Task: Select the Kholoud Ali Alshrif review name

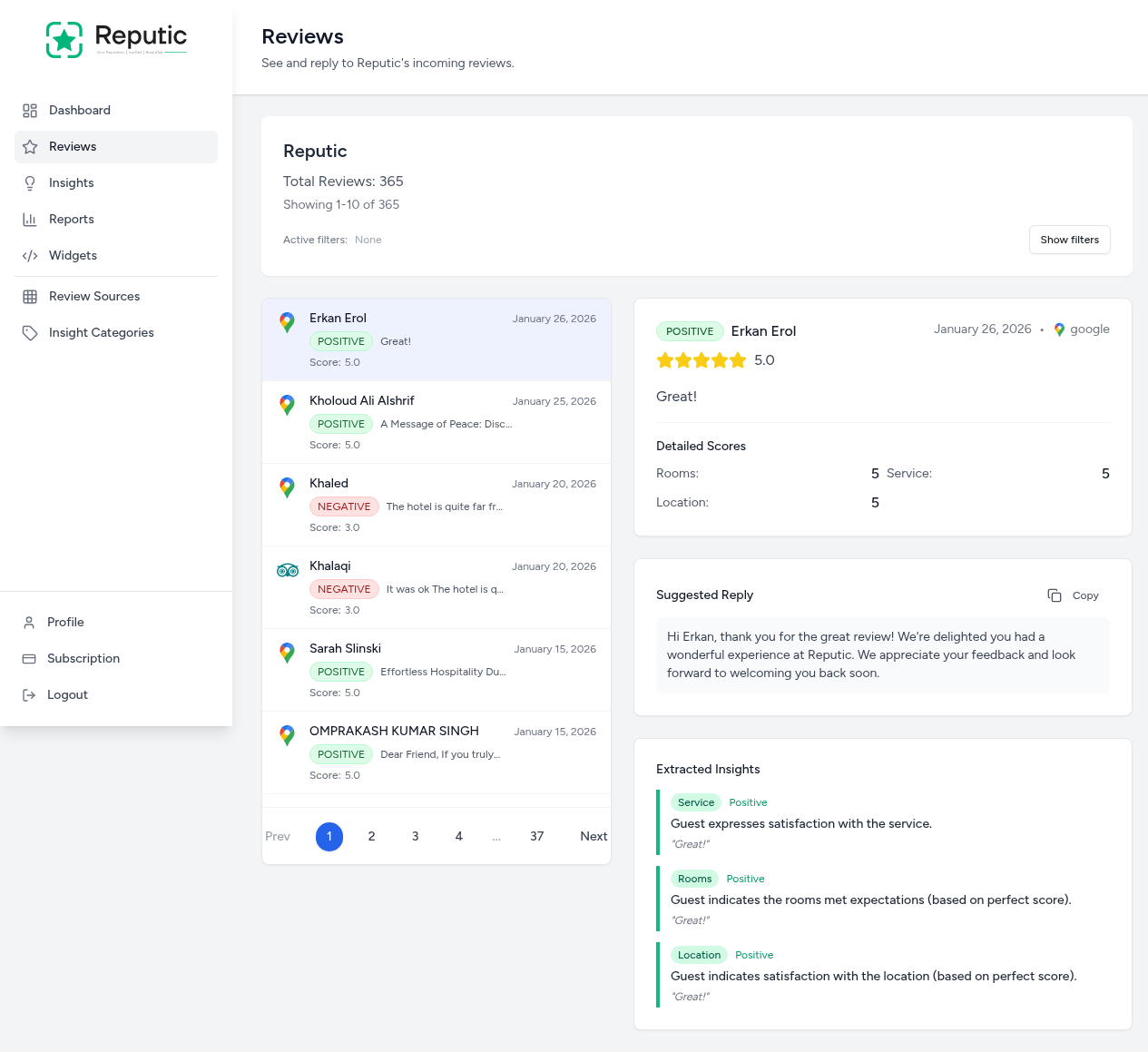Action: coord(361,401)
